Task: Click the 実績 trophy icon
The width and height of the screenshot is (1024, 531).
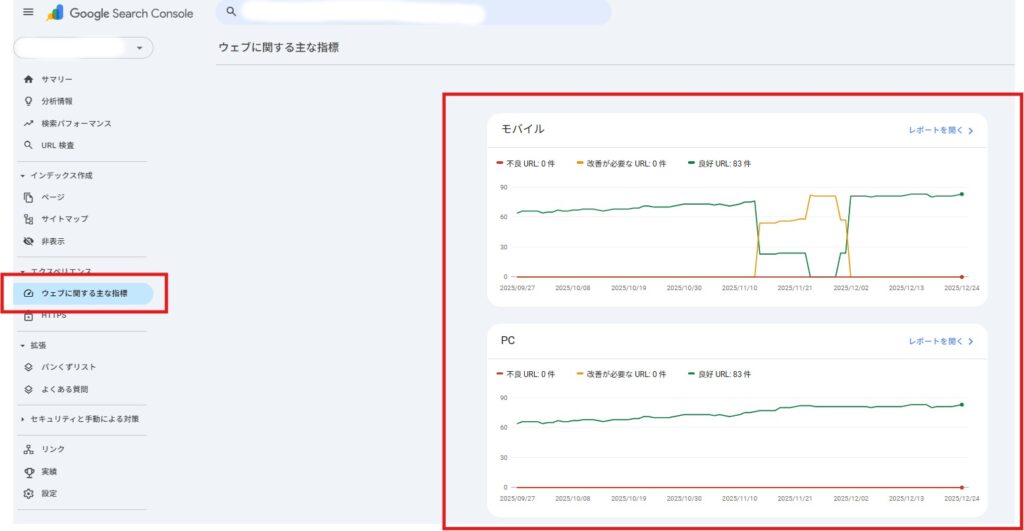Action: click(28, 471)
